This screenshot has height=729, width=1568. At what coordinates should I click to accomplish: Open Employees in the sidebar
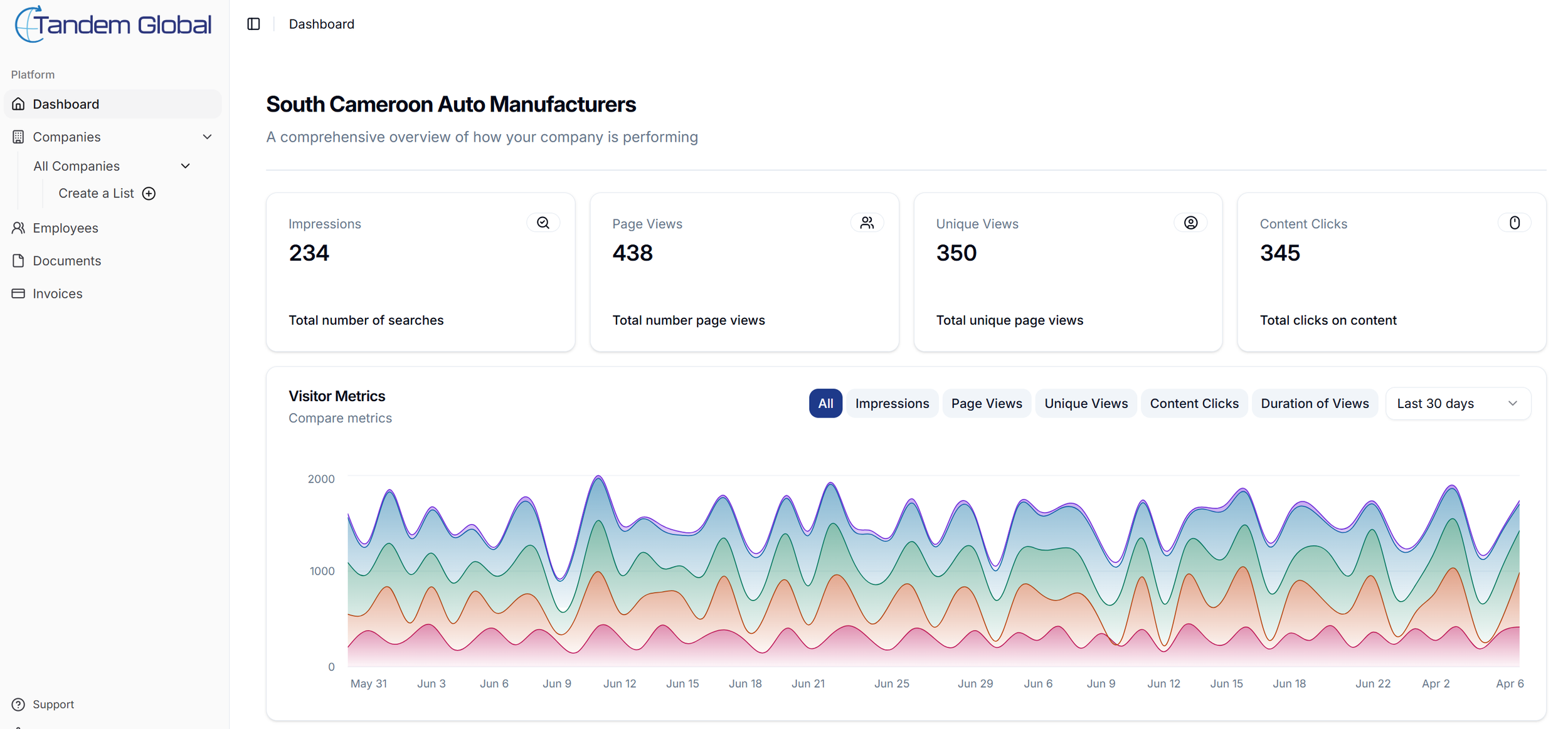pyautogui.click(x=65, y=228)
